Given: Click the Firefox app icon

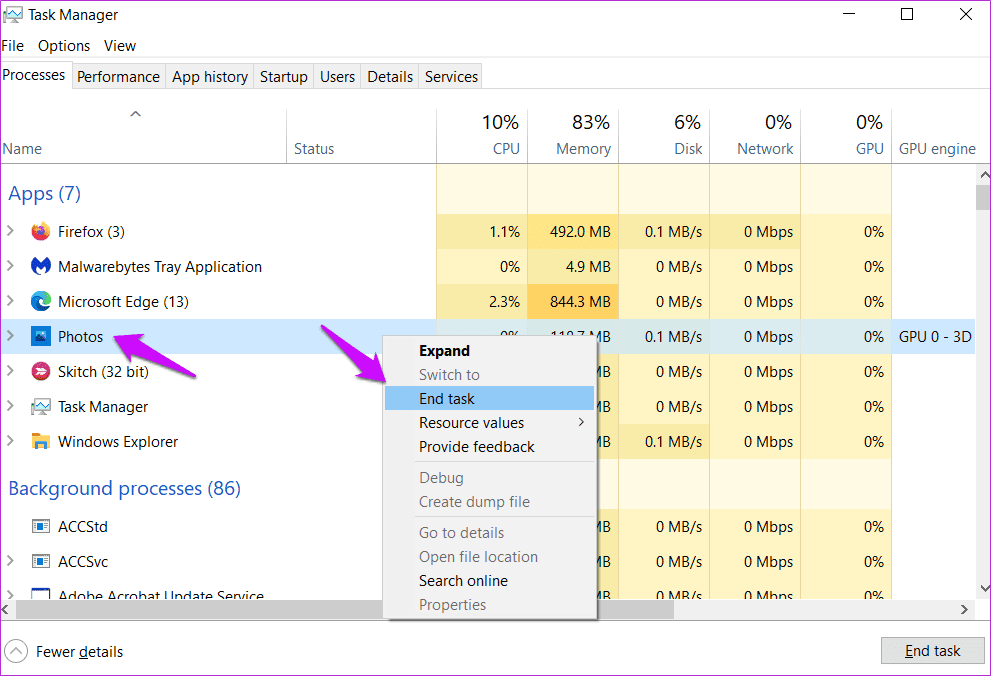Looking at the screenshot, I should pos(41,232).
